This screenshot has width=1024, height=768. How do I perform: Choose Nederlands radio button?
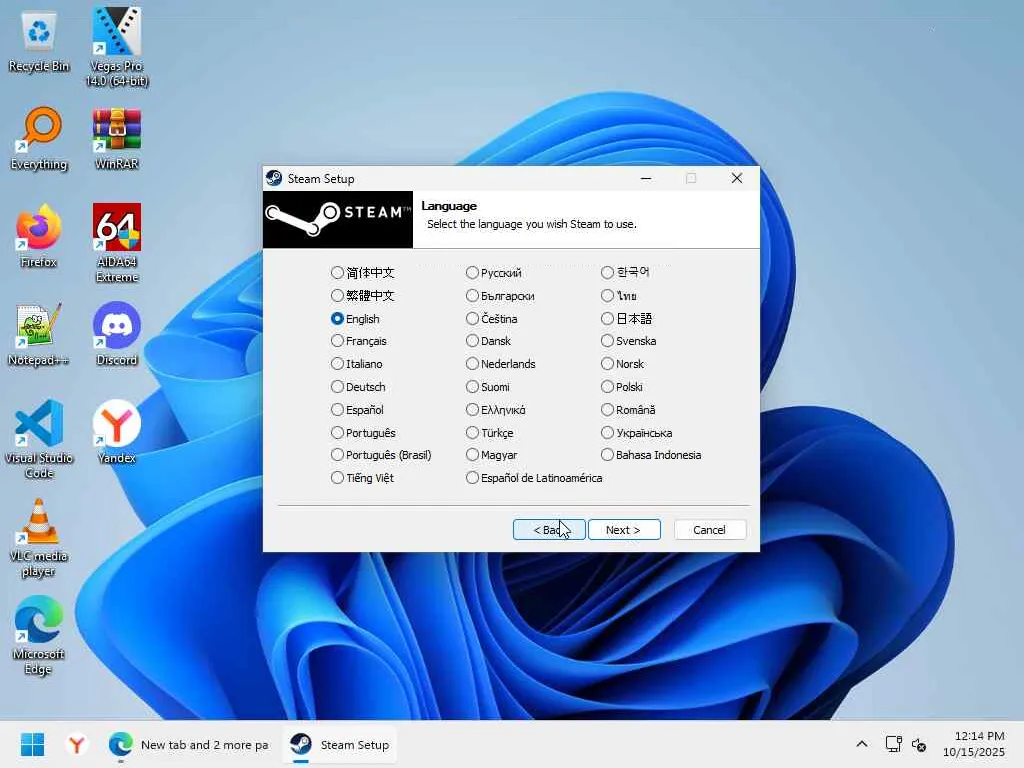[x=502, y=364]
